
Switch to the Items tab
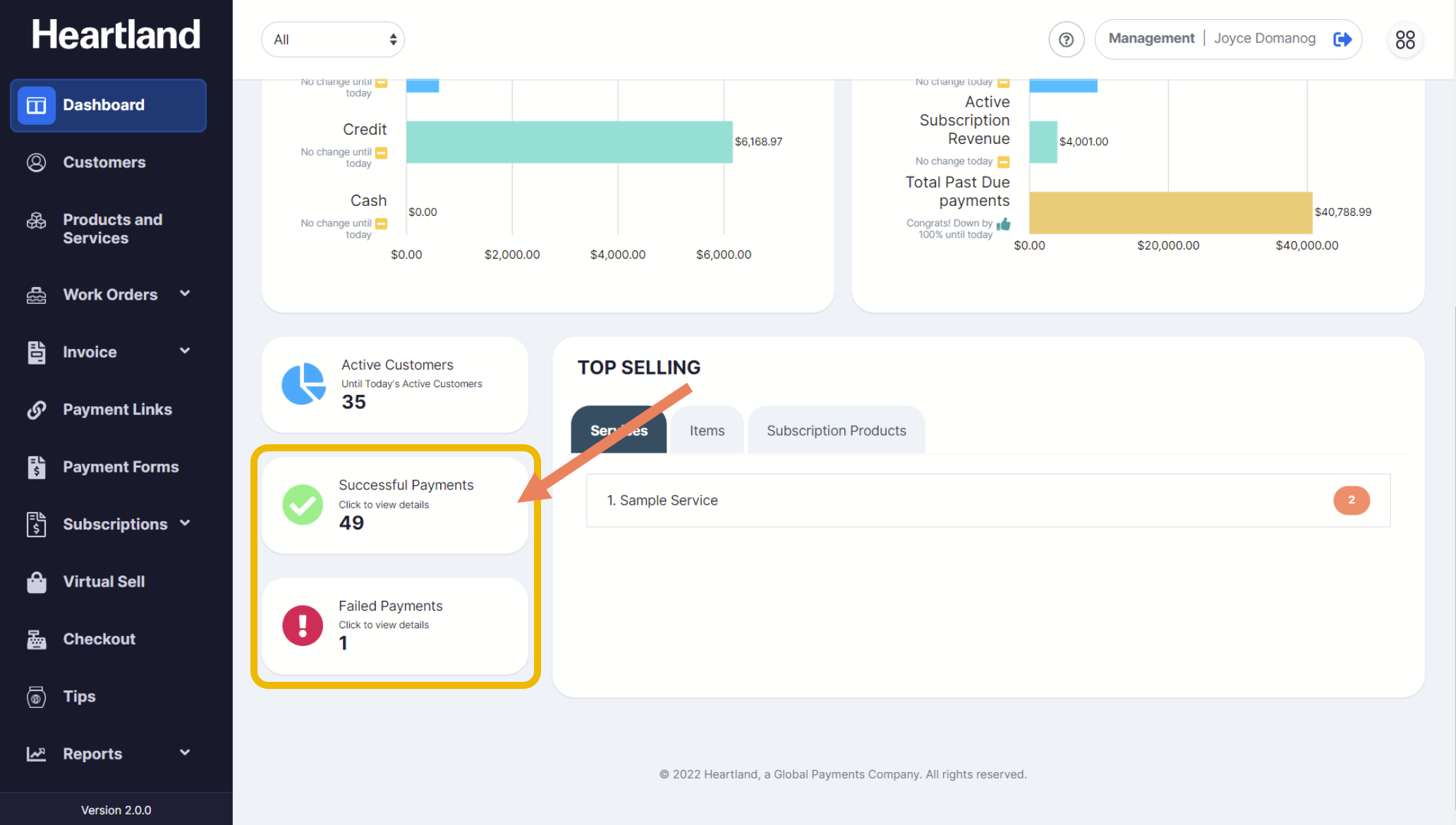coord(707,430)
